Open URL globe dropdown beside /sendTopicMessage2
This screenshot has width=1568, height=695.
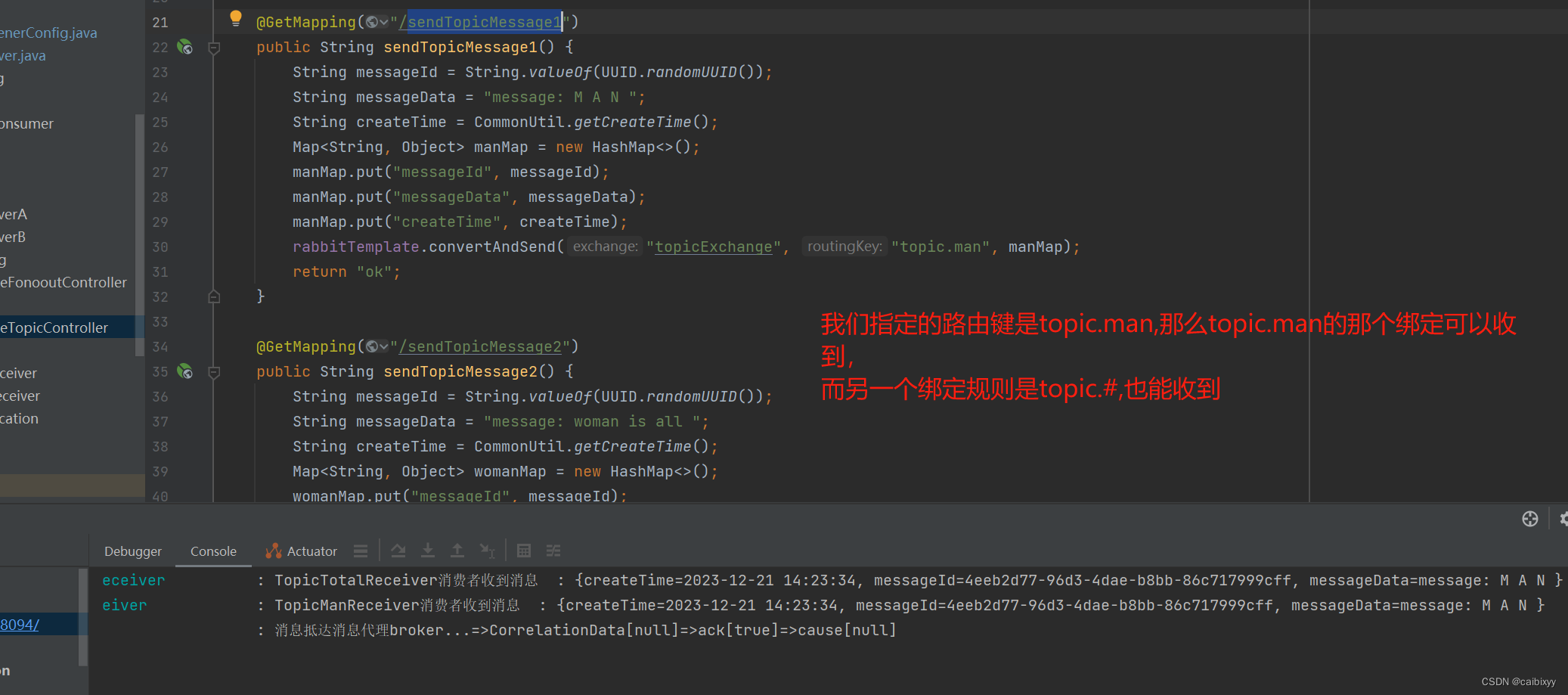377,346
